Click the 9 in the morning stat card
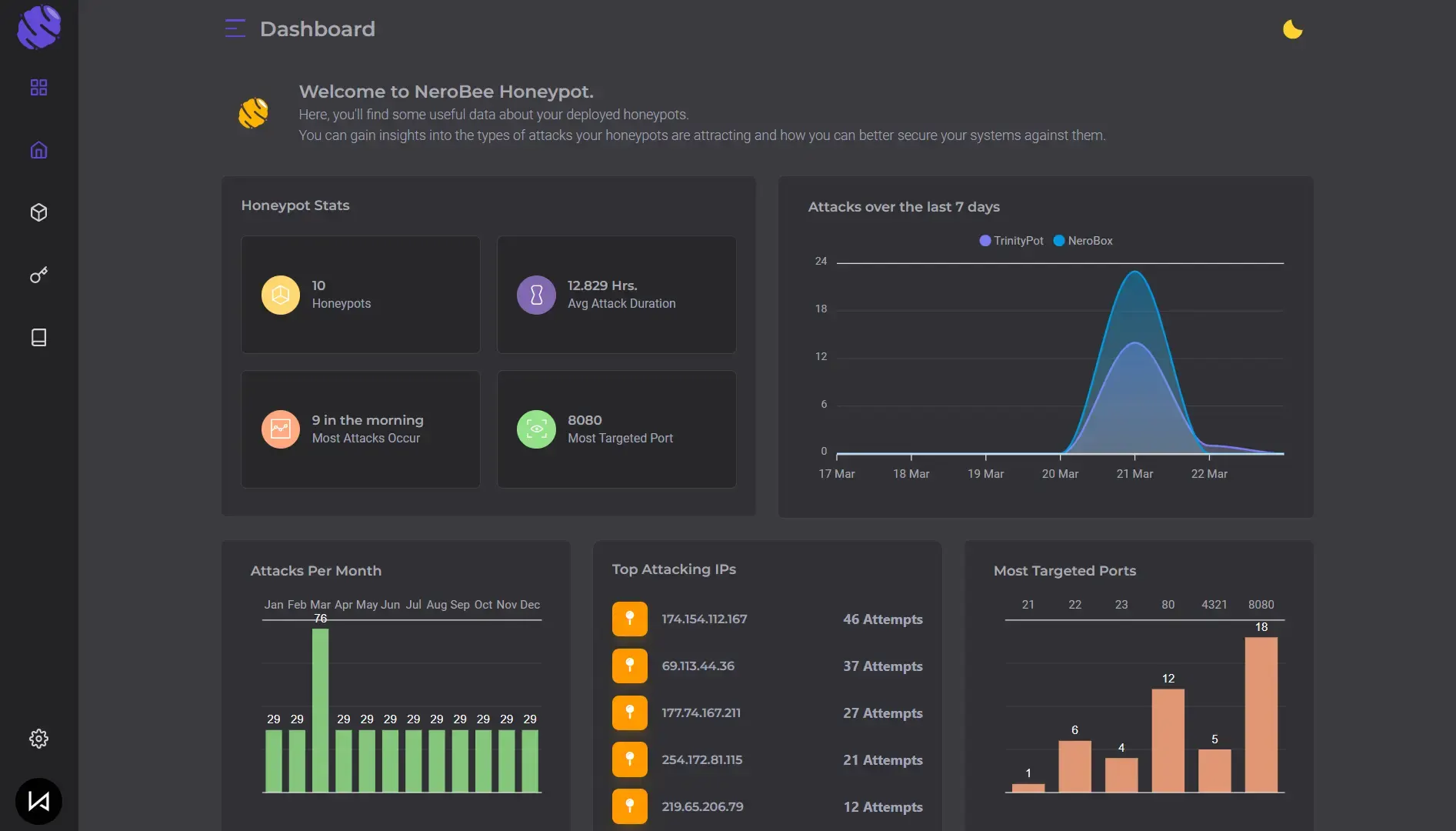 [361, 429]
